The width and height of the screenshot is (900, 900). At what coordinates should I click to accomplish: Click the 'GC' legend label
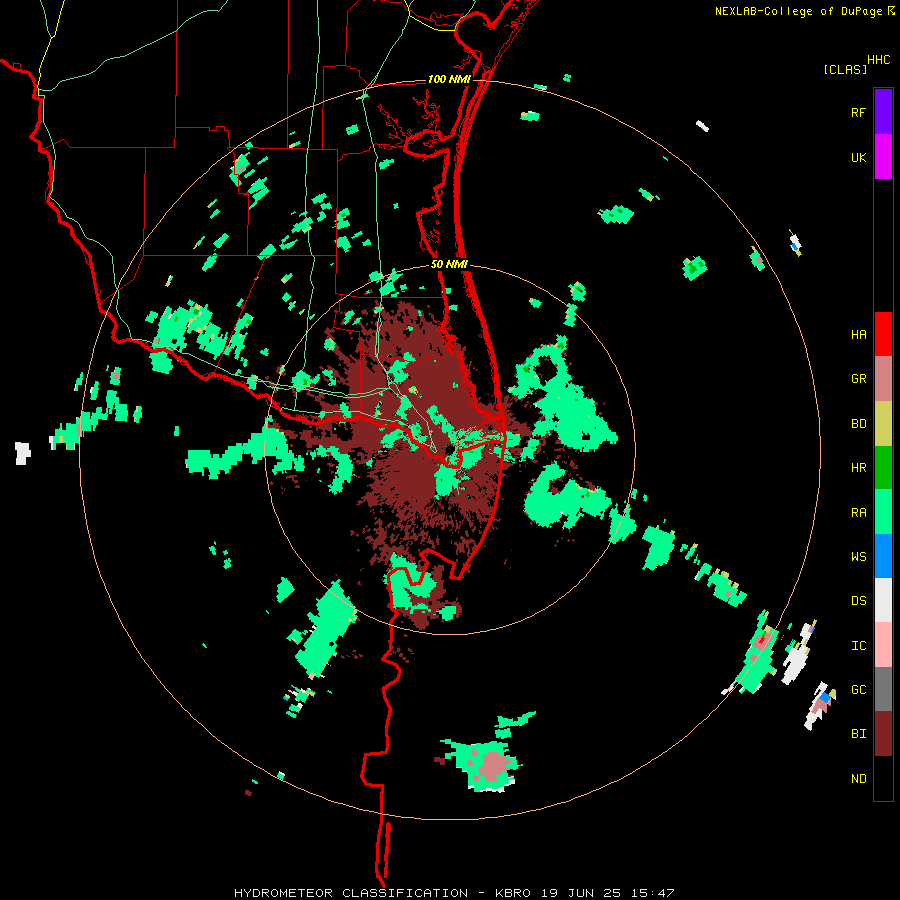point(858,690)
